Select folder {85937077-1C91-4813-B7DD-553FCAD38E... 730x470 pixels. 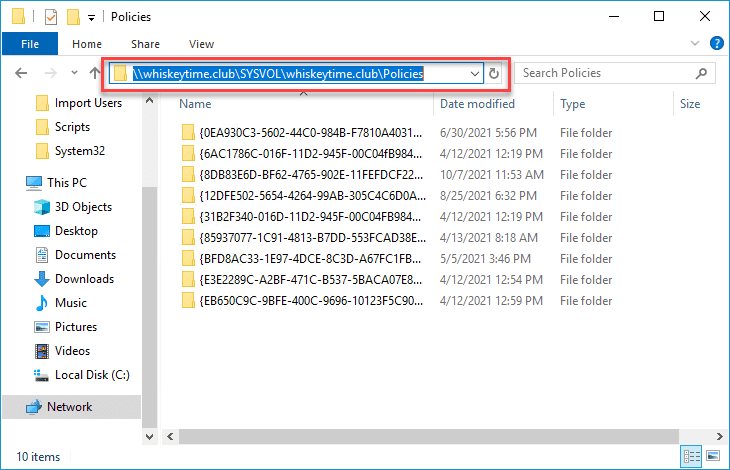[x=312, y=238]
